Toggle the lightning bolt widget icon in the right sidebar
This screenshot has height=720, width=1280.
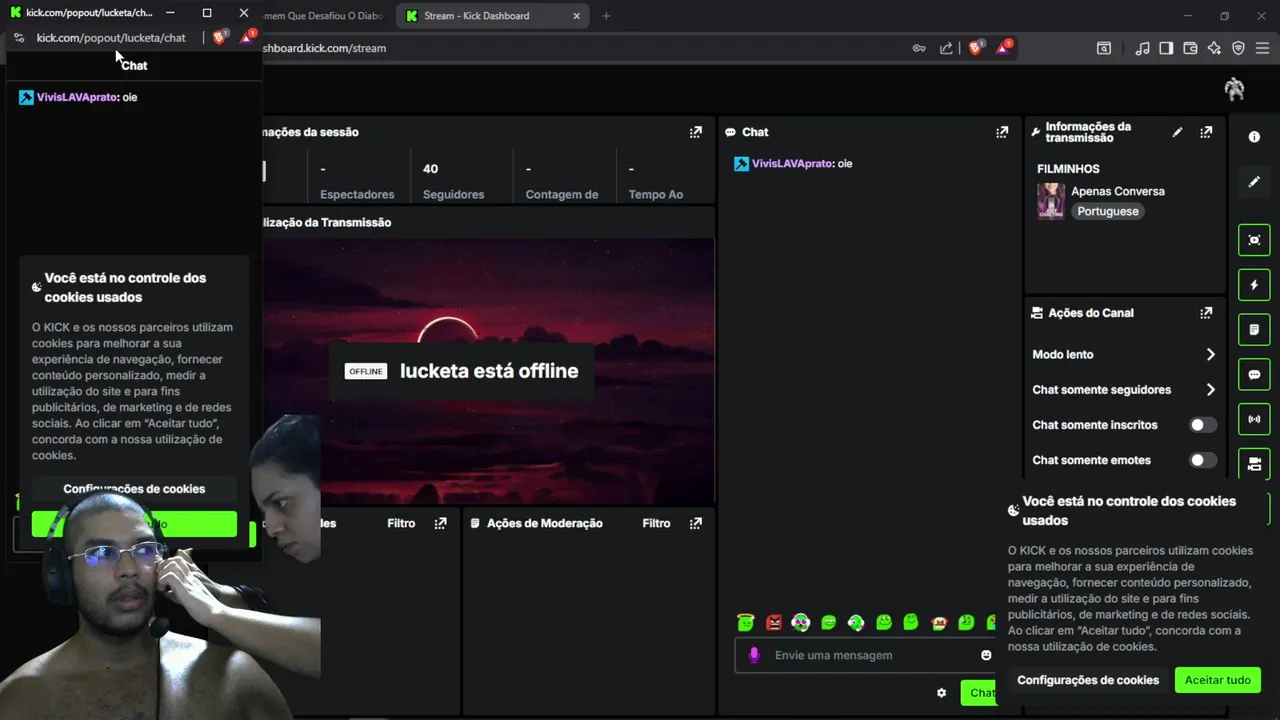(1254, 285)
